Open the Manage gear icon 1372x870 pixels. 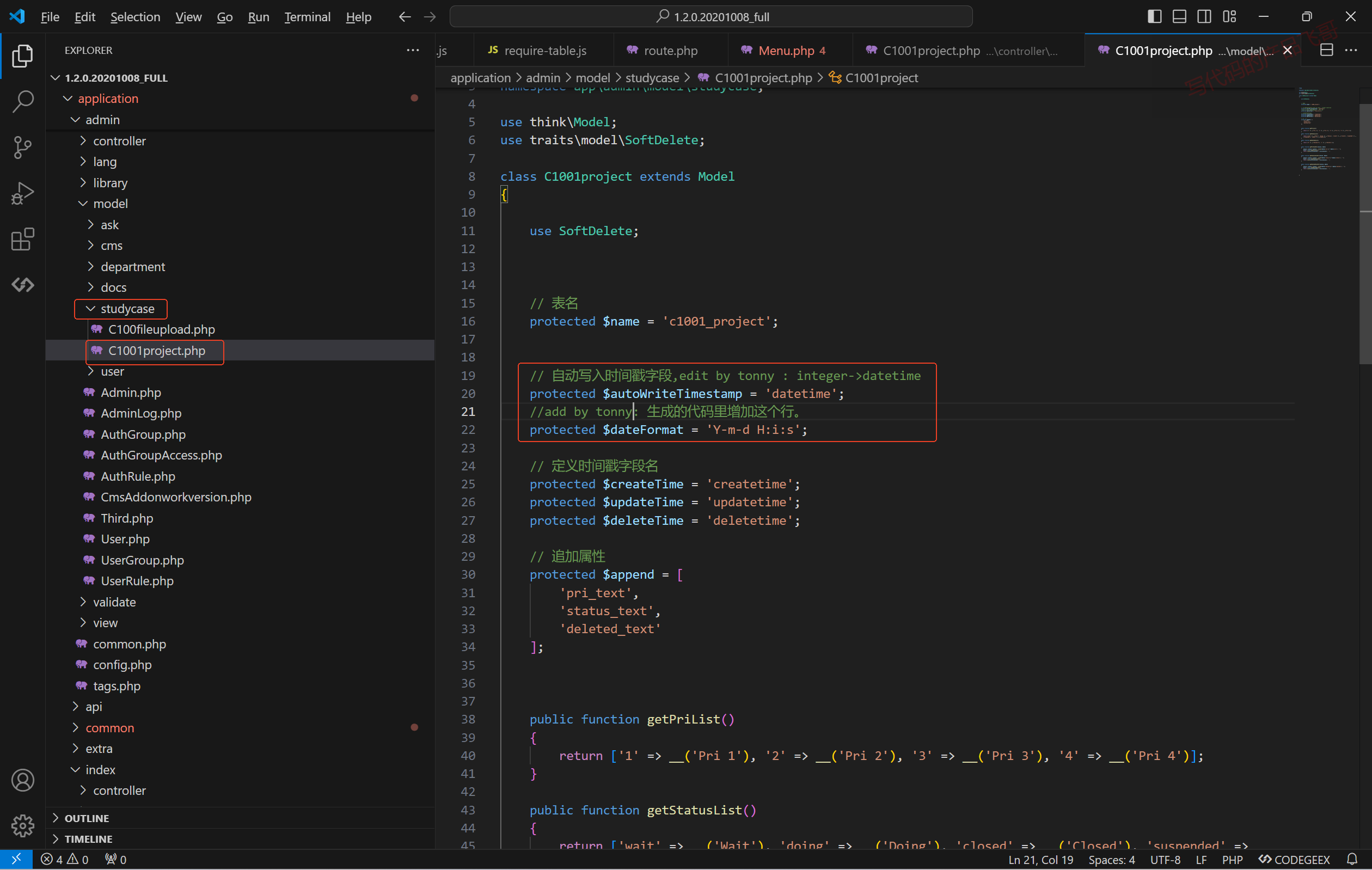pyautogui.click(x=22, y=825)
